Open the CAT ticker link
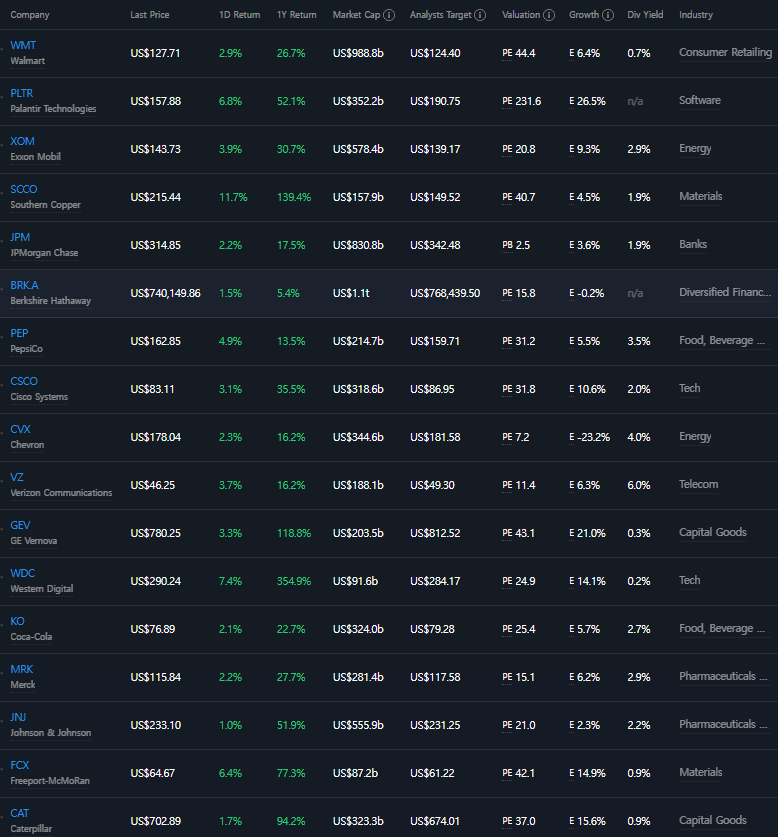The height and width of the screenshot is (837, 778). pyautogui.click(x=20, y=814)
